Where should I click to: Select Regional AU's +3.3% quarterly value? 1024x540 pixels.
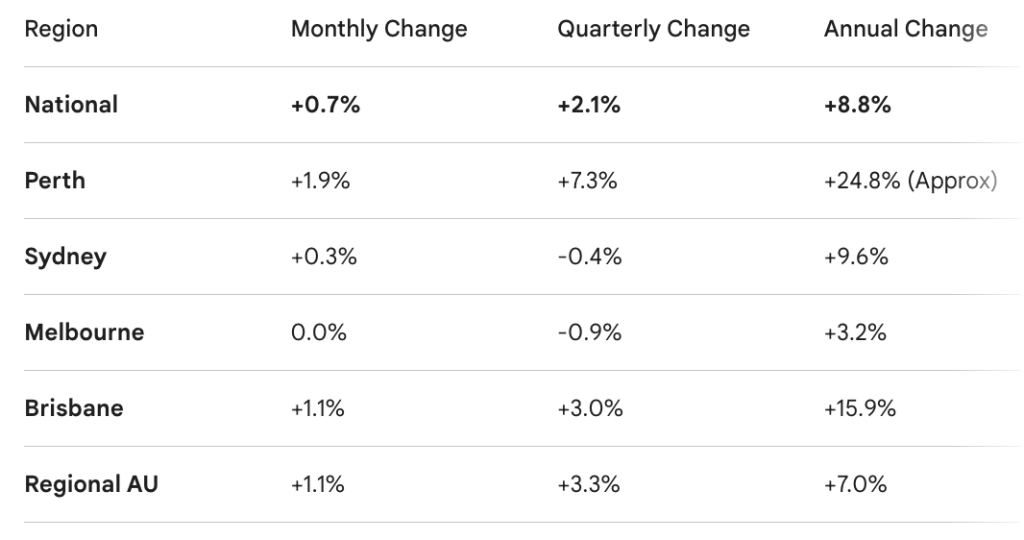click(x=589, y=484)
